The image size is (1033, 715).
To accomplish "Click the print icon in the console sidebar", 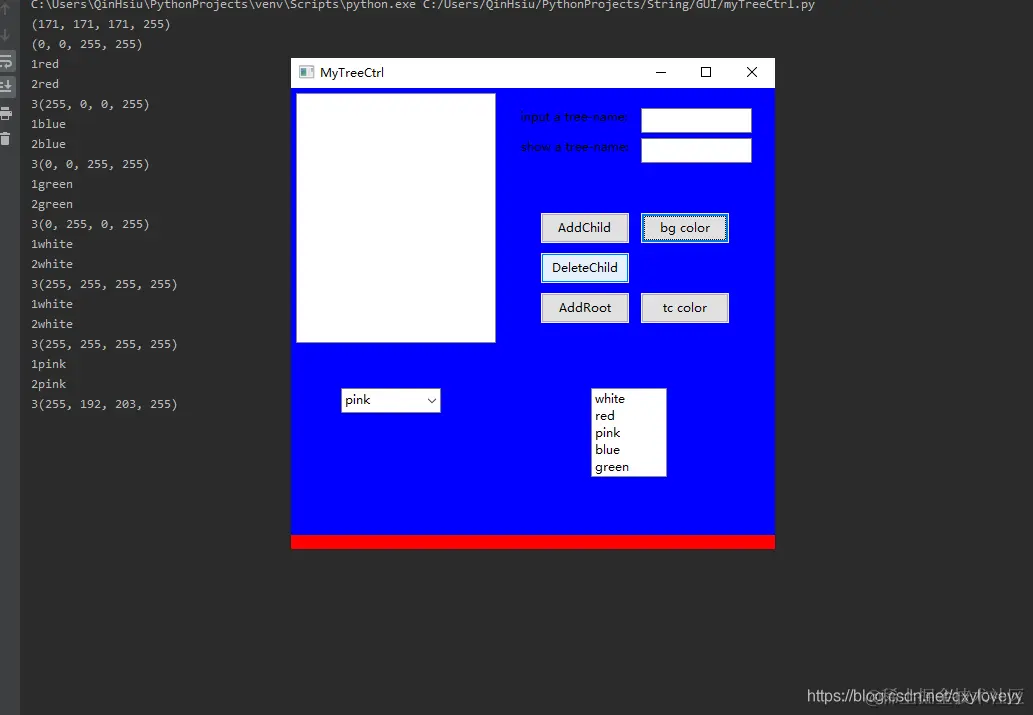I will tap(6, 113).
